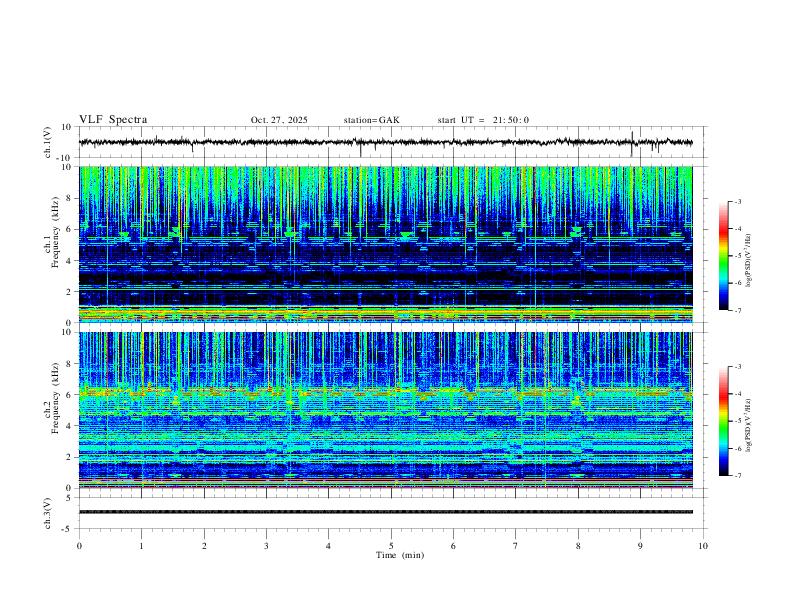Click the ch.1 'Frequency (kHz)' axis label
This screenshot has height=612, width=792.
(x=55, y=232)
